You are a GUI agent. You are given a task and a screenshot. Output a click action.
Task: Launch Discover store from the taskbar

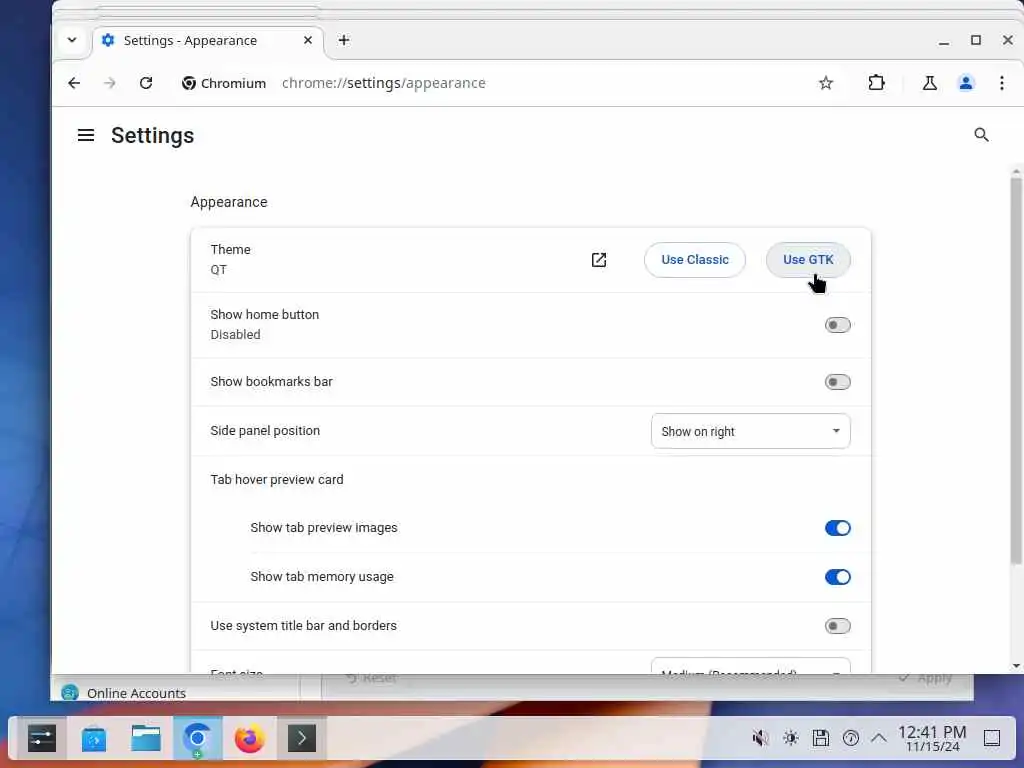tap(94, 739)
